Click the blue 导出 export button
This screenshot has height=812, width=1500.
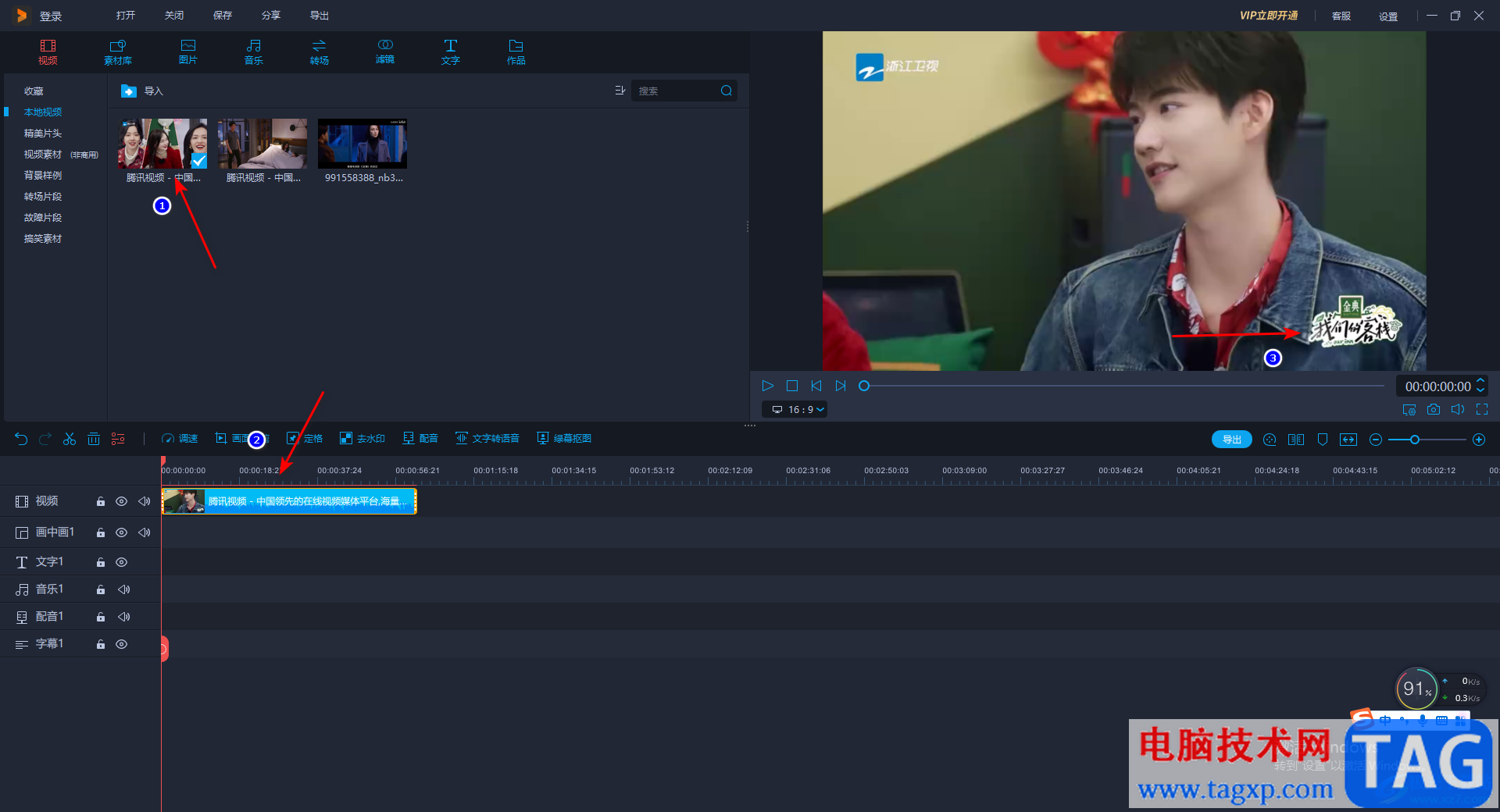tap(1232, 440)
